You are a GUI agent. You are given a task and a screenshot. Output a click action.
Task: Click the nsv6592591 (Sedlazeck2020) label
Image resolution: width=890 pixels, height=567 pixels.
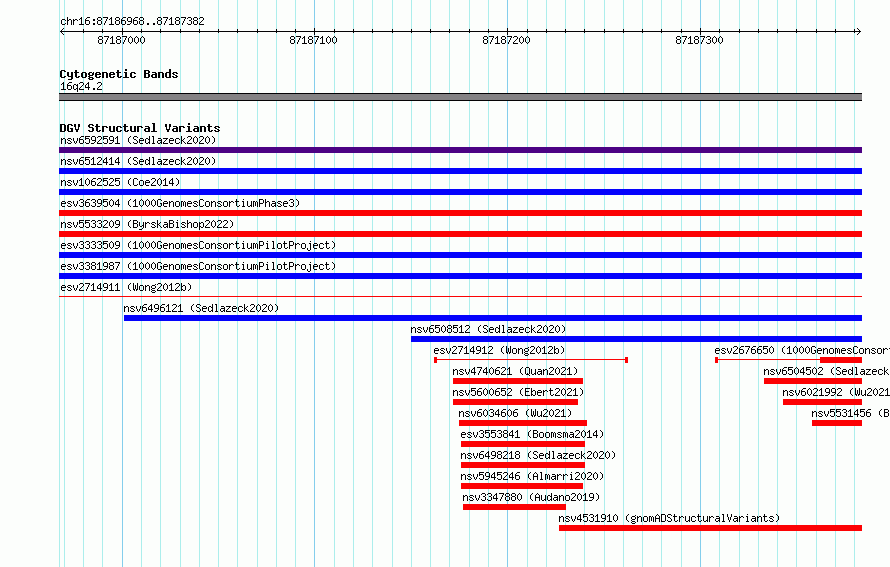(x=138, y=140)
